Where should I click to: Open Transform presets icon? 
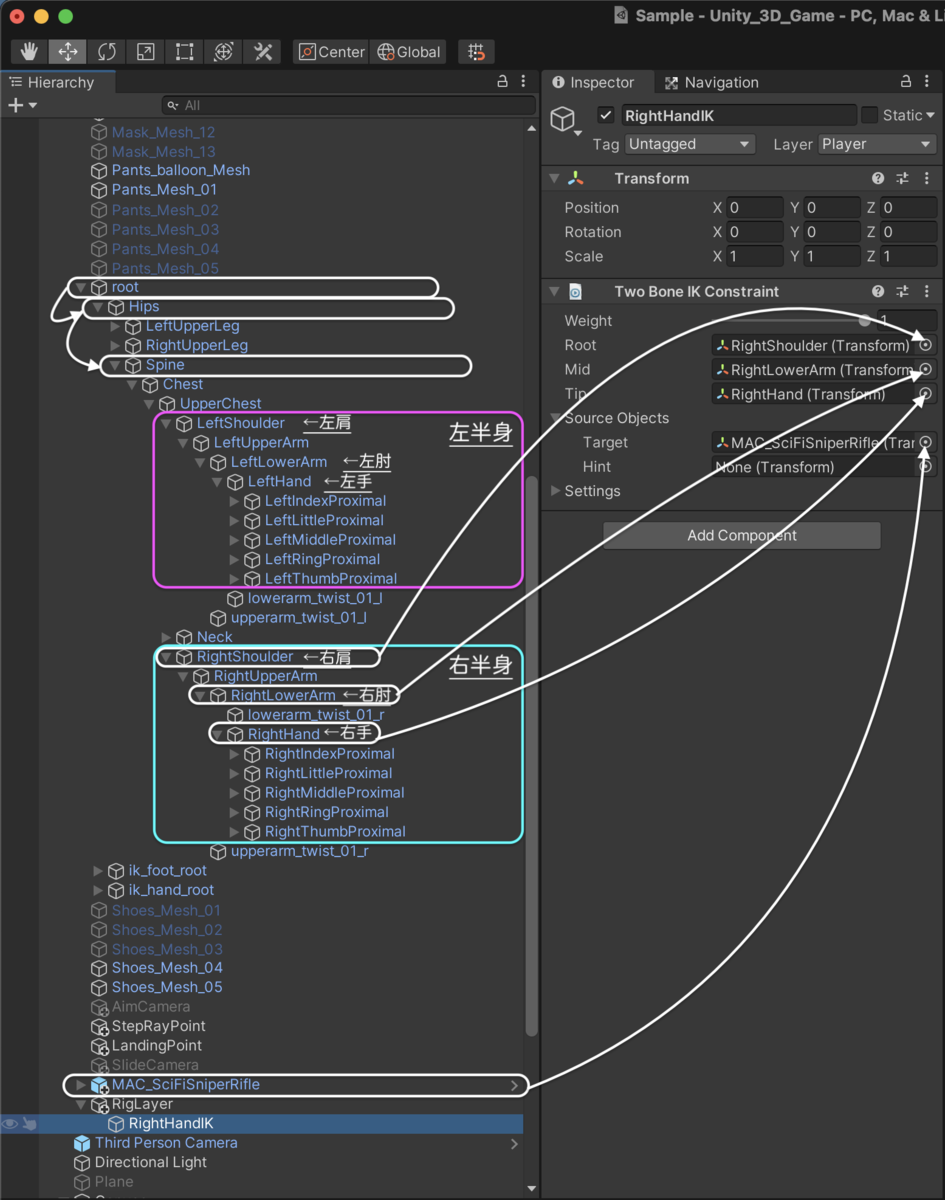pyautogui.click(x=902, y=178)
